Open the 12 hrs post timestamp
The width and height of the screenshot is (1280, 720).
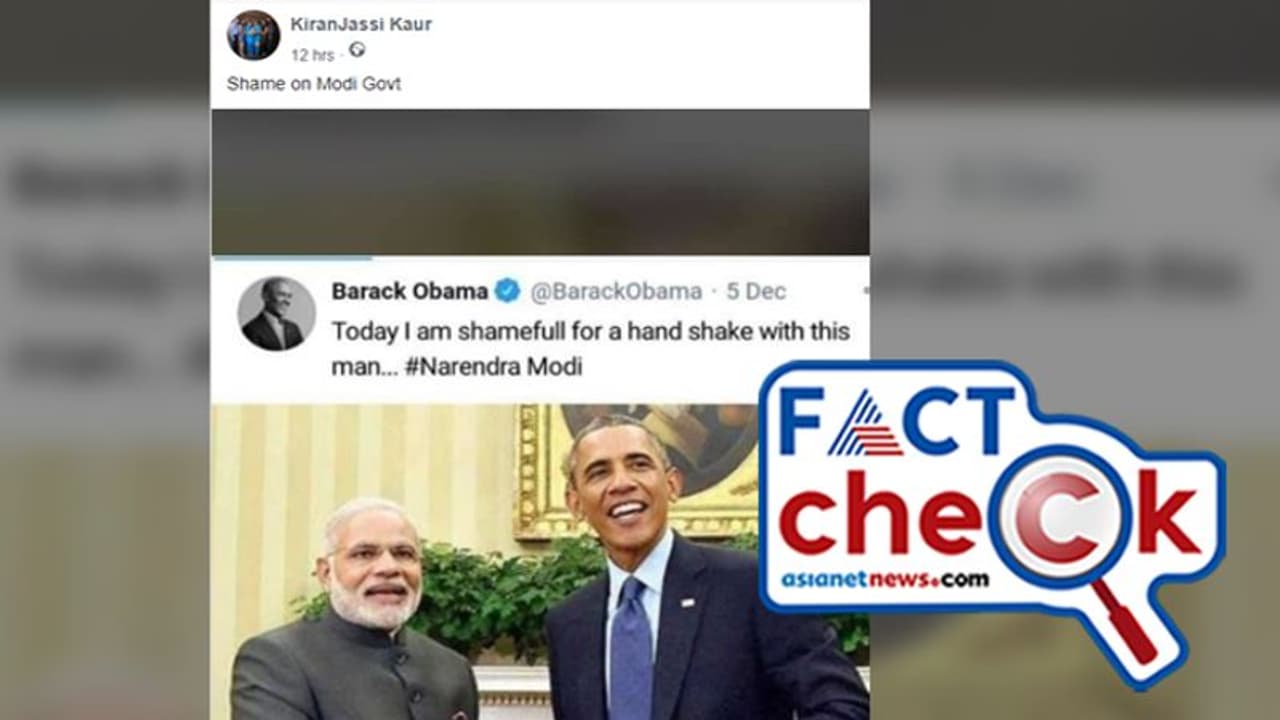point(313,55)
